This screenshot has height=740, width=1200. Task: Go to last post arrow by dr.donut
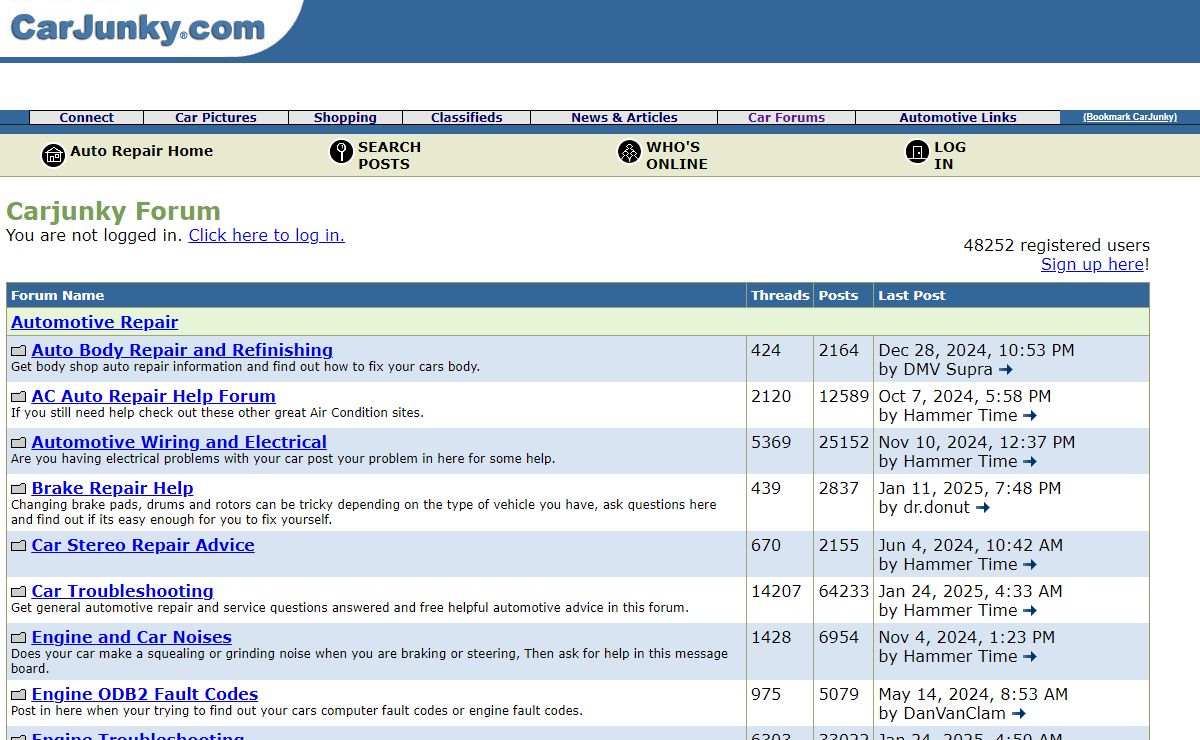(x=983, y=508)
